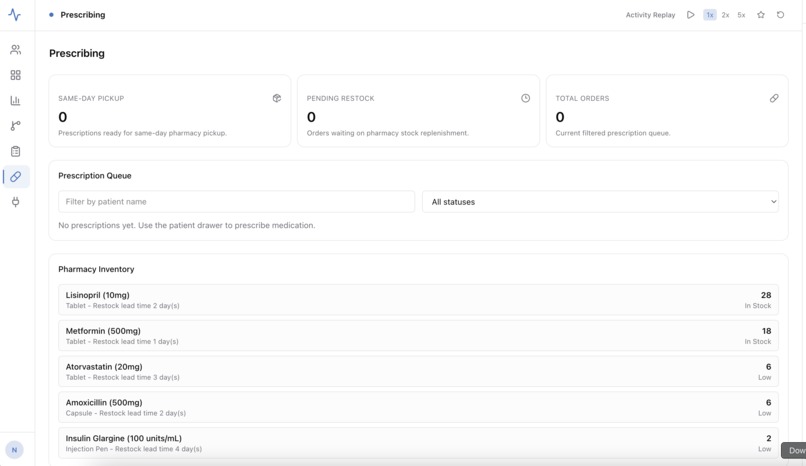Open the clipboard sidebar icon
The width and height of the screenshot is (806, 466).
(15, 152)
